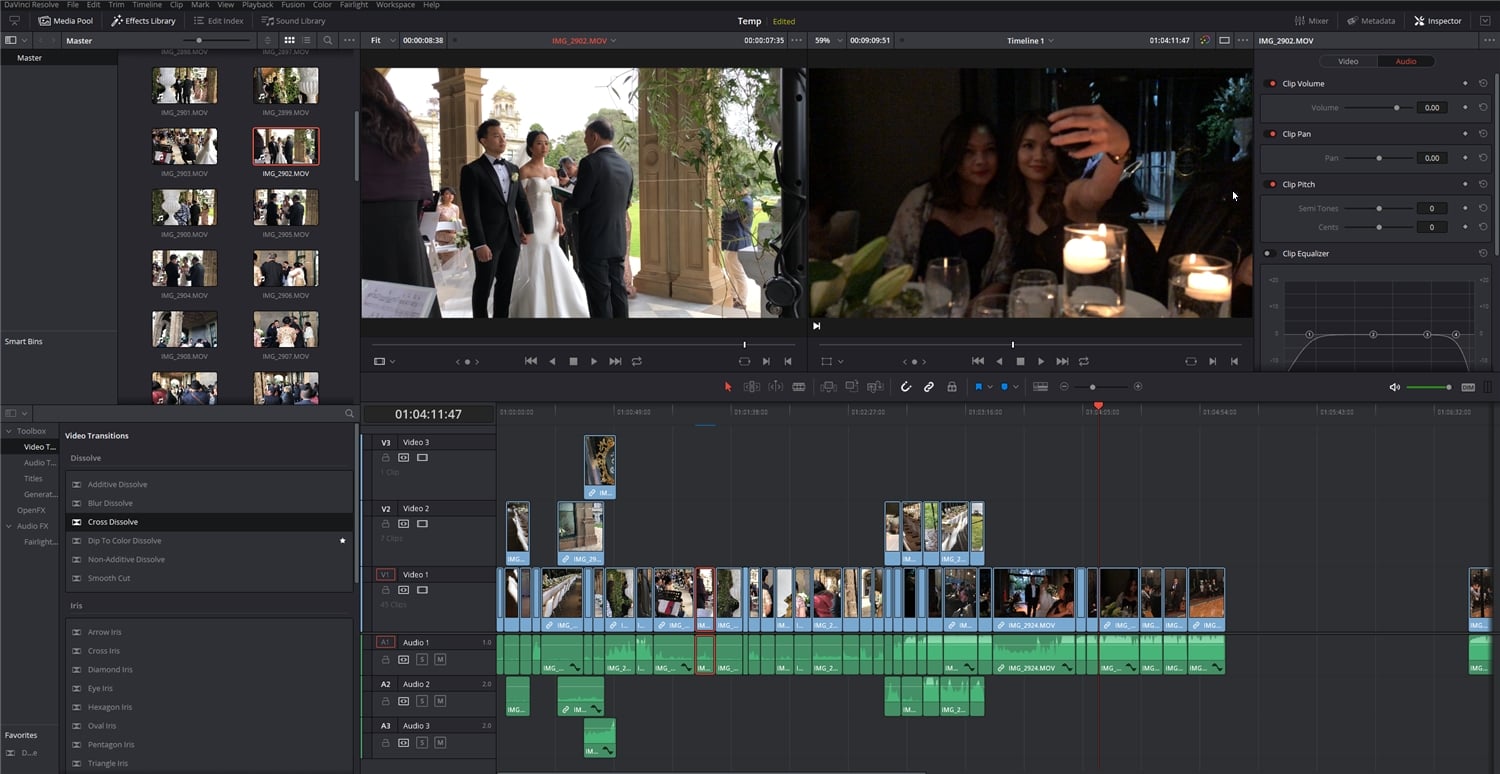Jump to first frame in timeline viewer
The image size is (1500, 774).
978,361
